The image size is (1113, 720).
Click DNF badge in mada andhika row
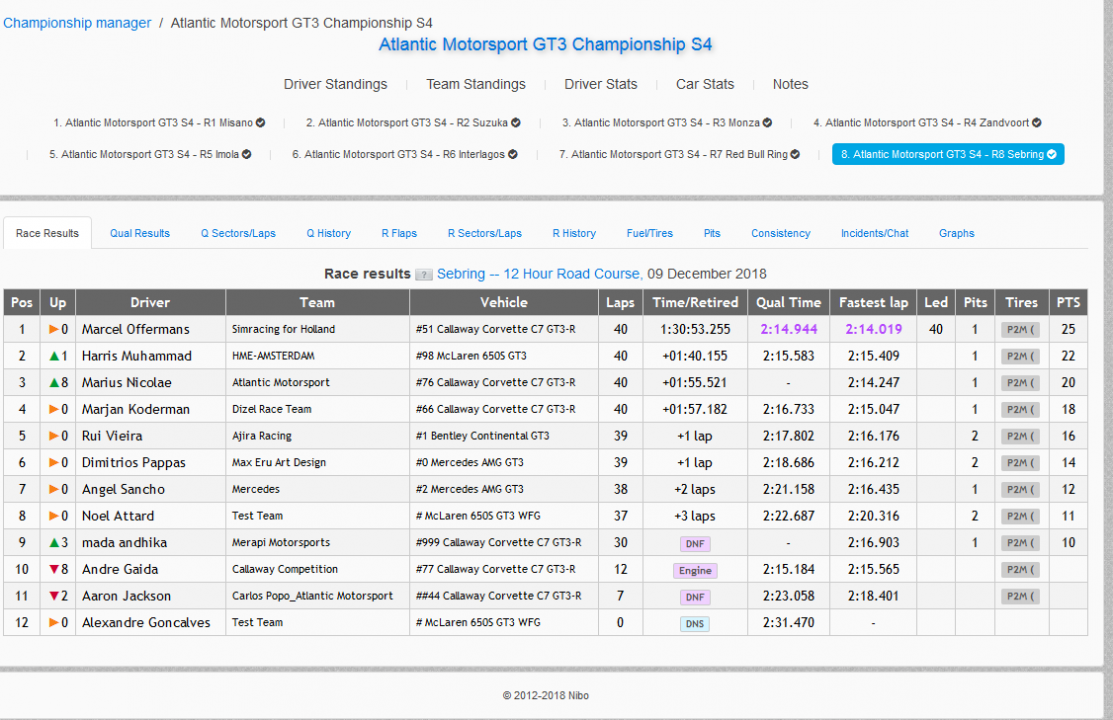pyautogui.click(x=695, y=543)
